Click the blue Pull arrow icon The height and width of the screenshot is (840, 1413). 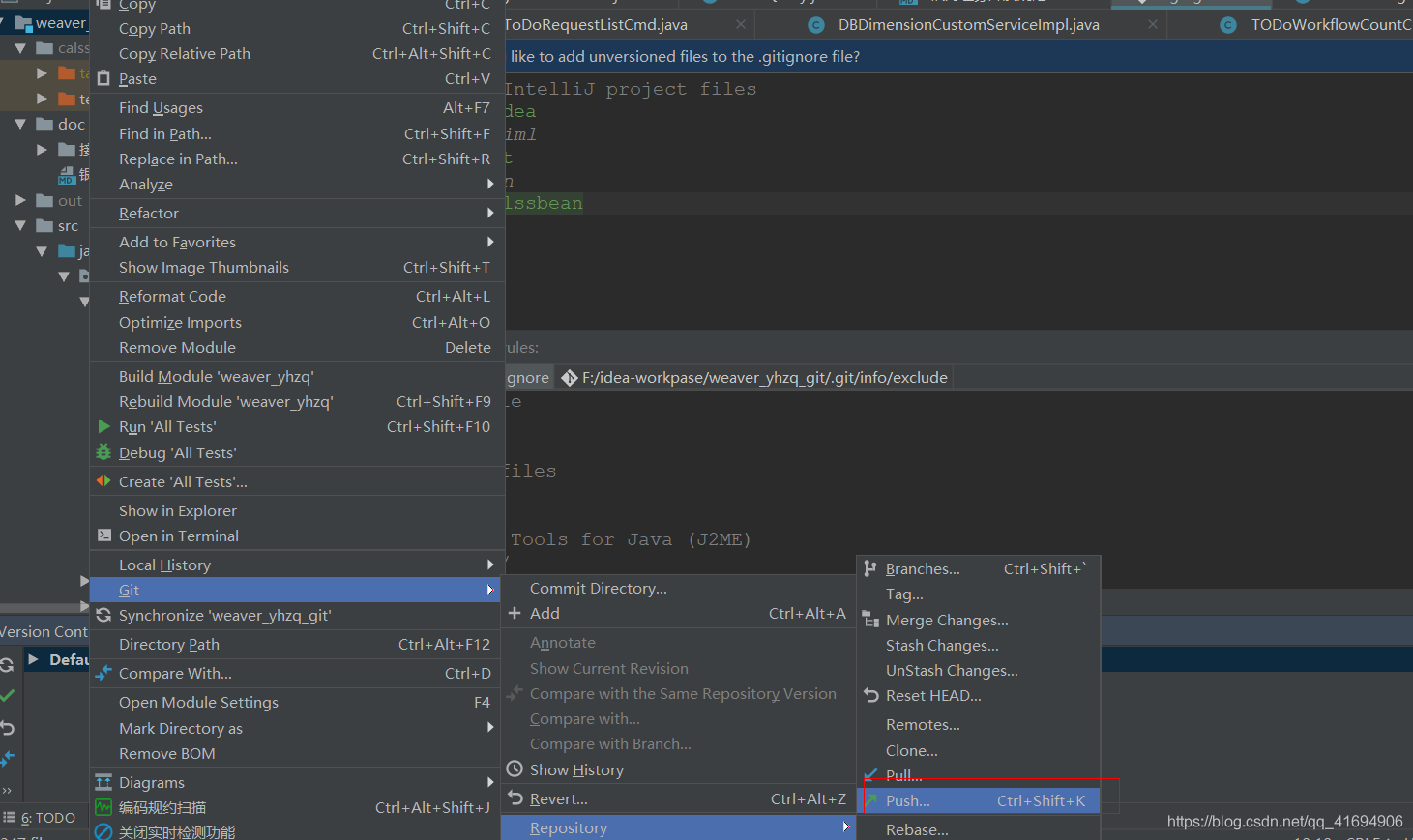[x=870, y=775]
